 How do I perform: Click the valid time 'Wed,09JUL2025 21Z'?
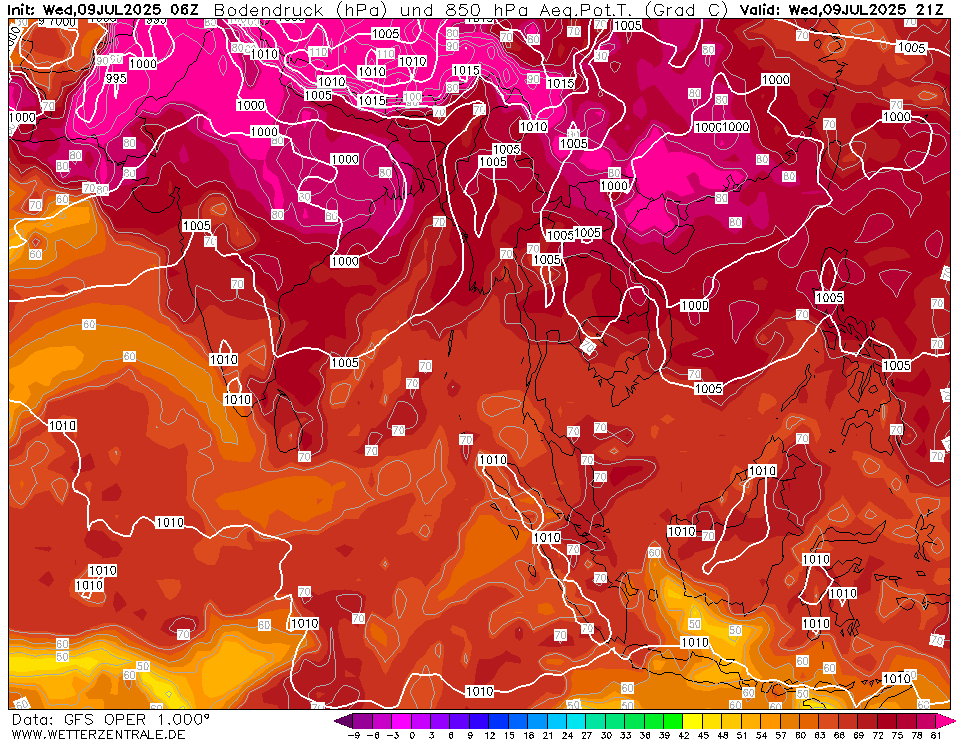[868, 9]
